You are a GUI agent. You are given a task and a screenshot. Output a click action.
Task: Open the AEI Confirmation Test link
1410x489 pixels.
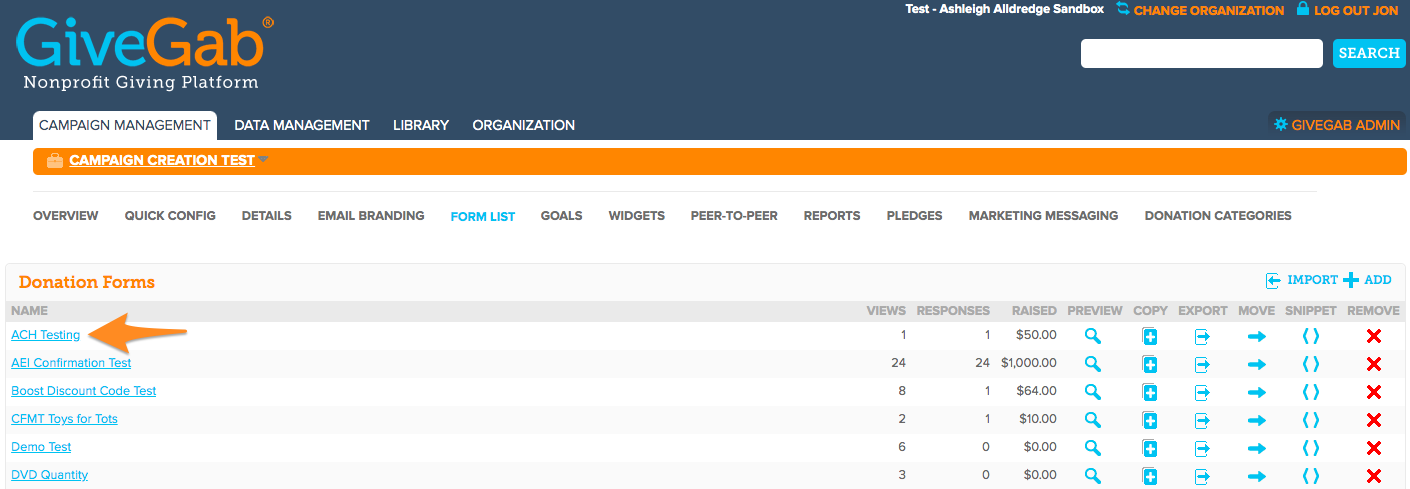[71, 363]
